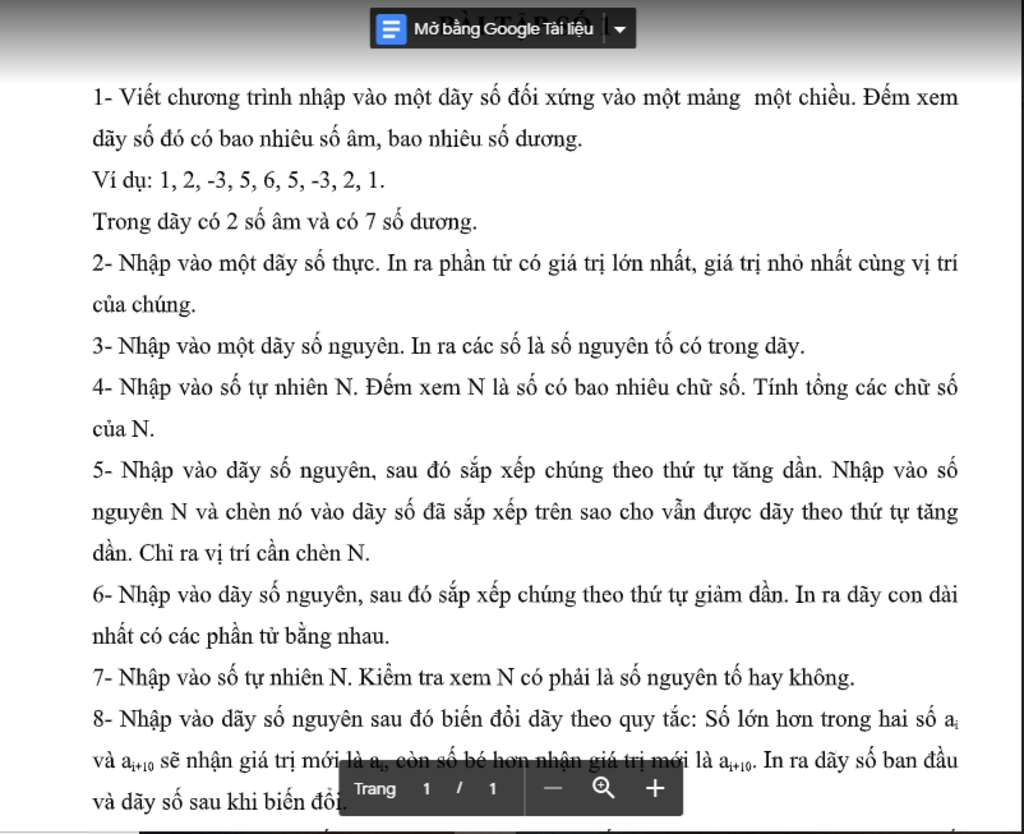Click the magnifier fit-zoom icon
This screenshot has width=1024, height=834.
click(603, 788)
